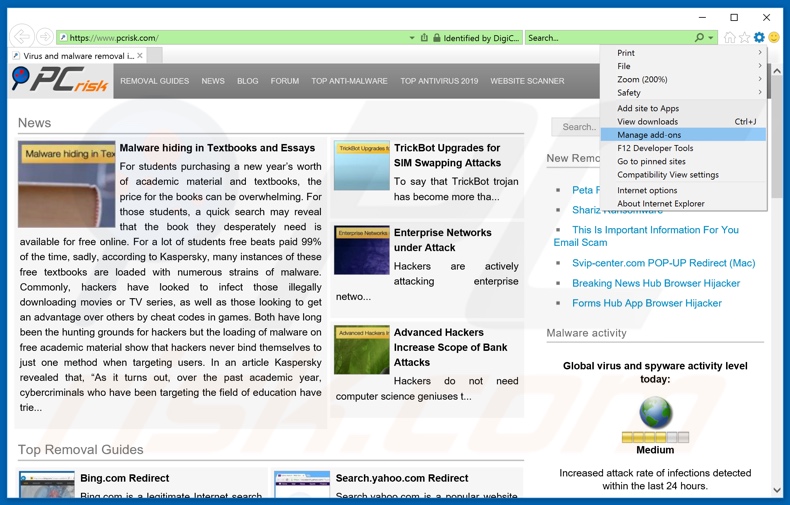
Task: Click the Search.yahoo.com Redirect thumbnail
Action: 302,485
